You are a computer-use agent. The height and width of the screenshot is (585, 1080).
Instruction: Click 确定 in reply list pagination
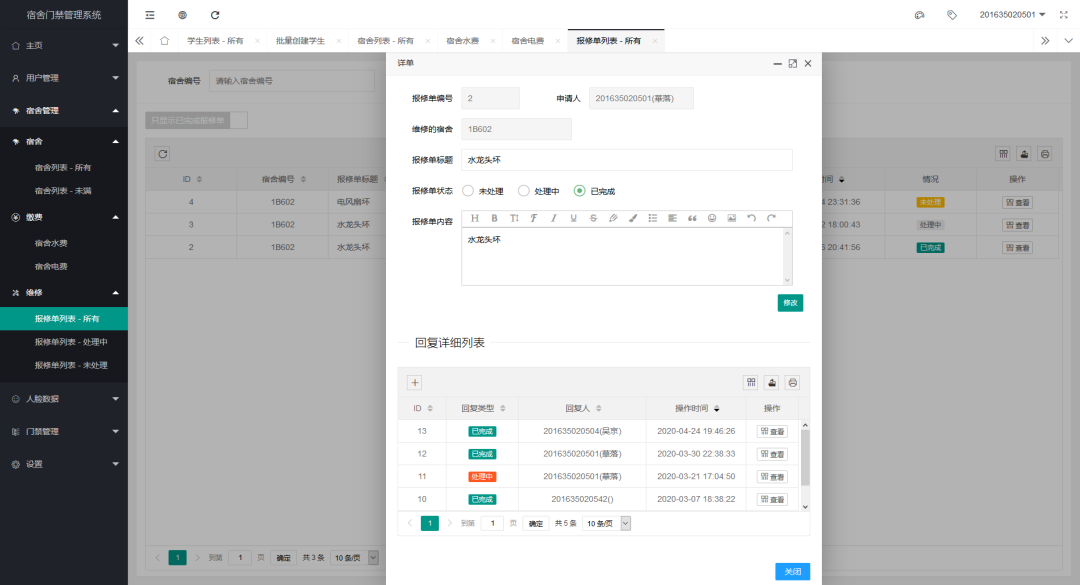[x=535, y=524]
